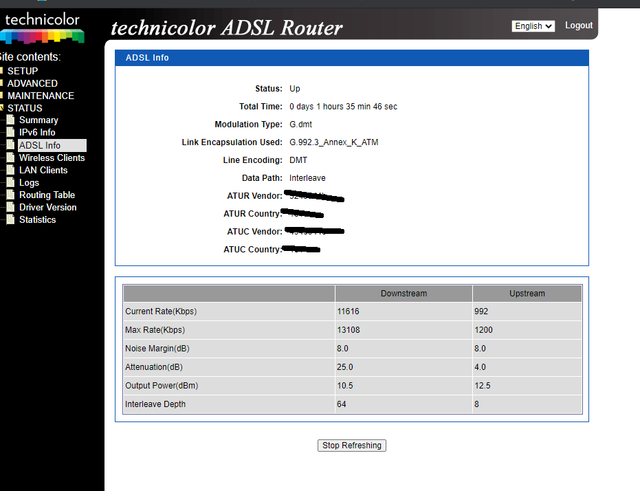Click the ADVANCED folder icon
Screen dimensions: 640x491
[2, 83]
